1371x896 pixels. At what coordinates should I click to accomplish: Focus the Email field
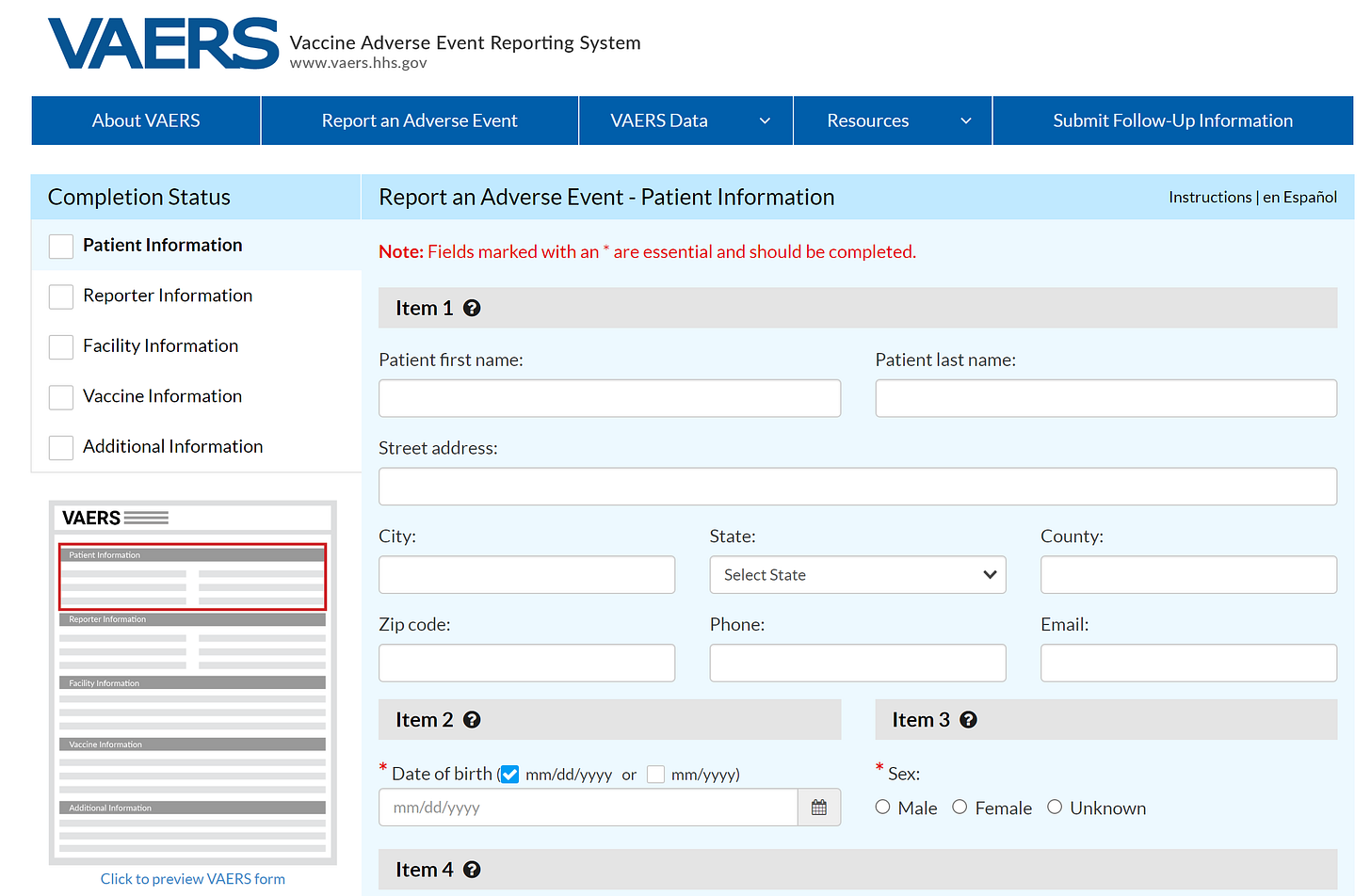[1188, 664]
